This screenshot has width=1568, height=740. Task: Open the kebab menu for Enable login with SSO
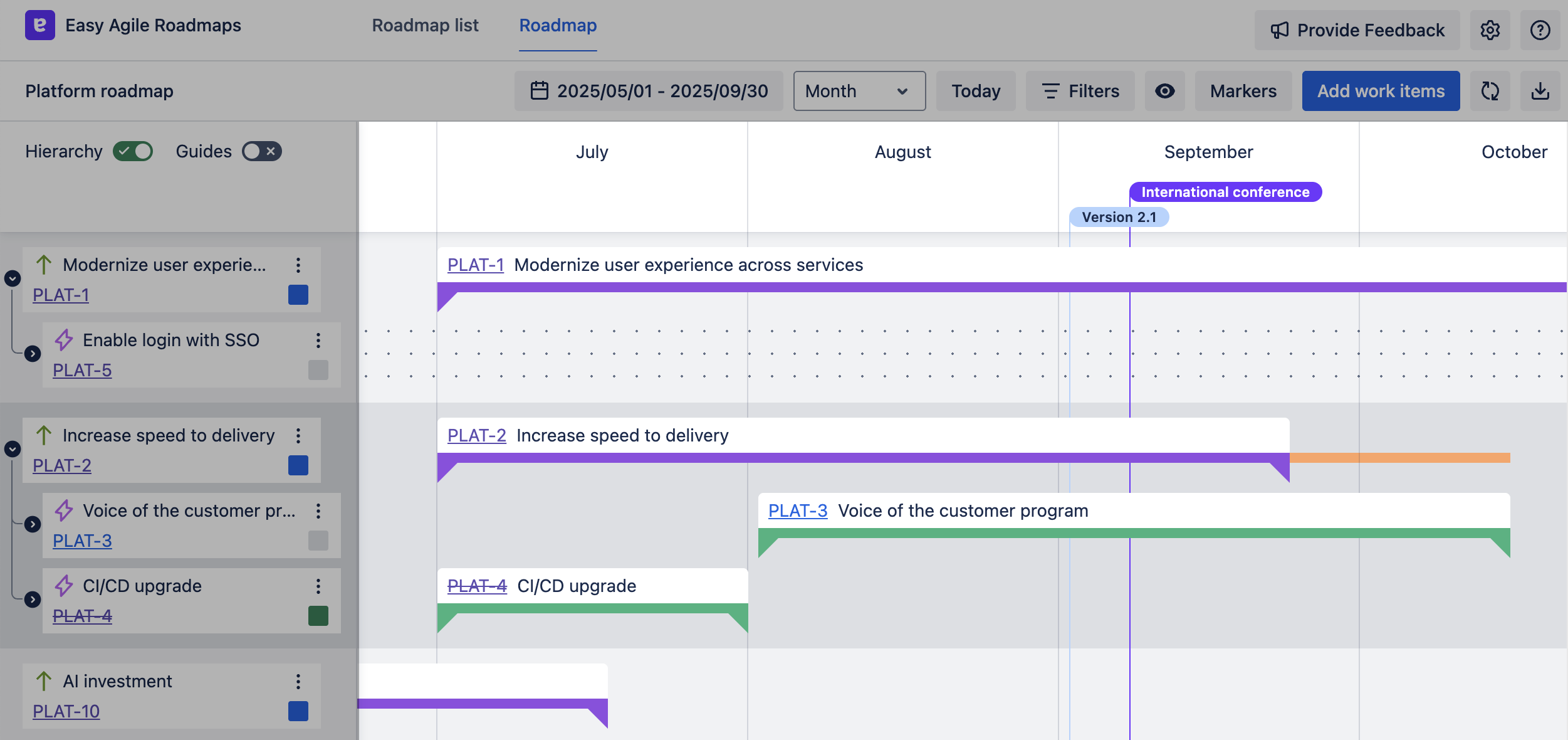click(x=319, y=341)
